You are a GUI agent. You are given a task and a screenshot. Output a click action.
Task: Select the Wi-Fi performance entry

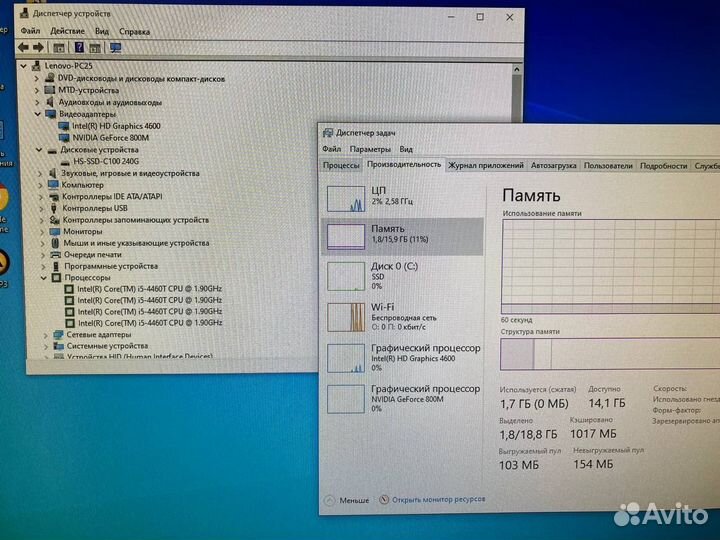point(402,317)
